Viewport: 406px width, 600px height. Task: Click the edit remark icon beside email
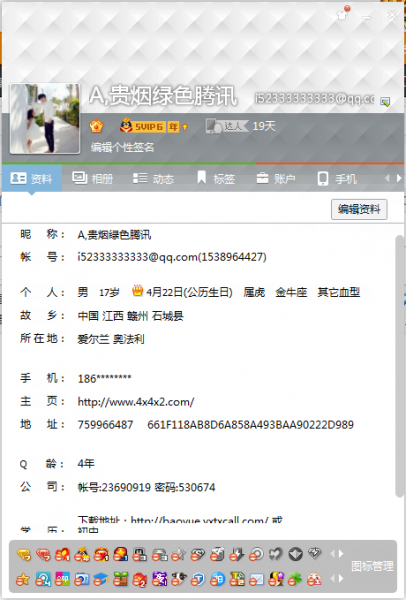(385, 101)
